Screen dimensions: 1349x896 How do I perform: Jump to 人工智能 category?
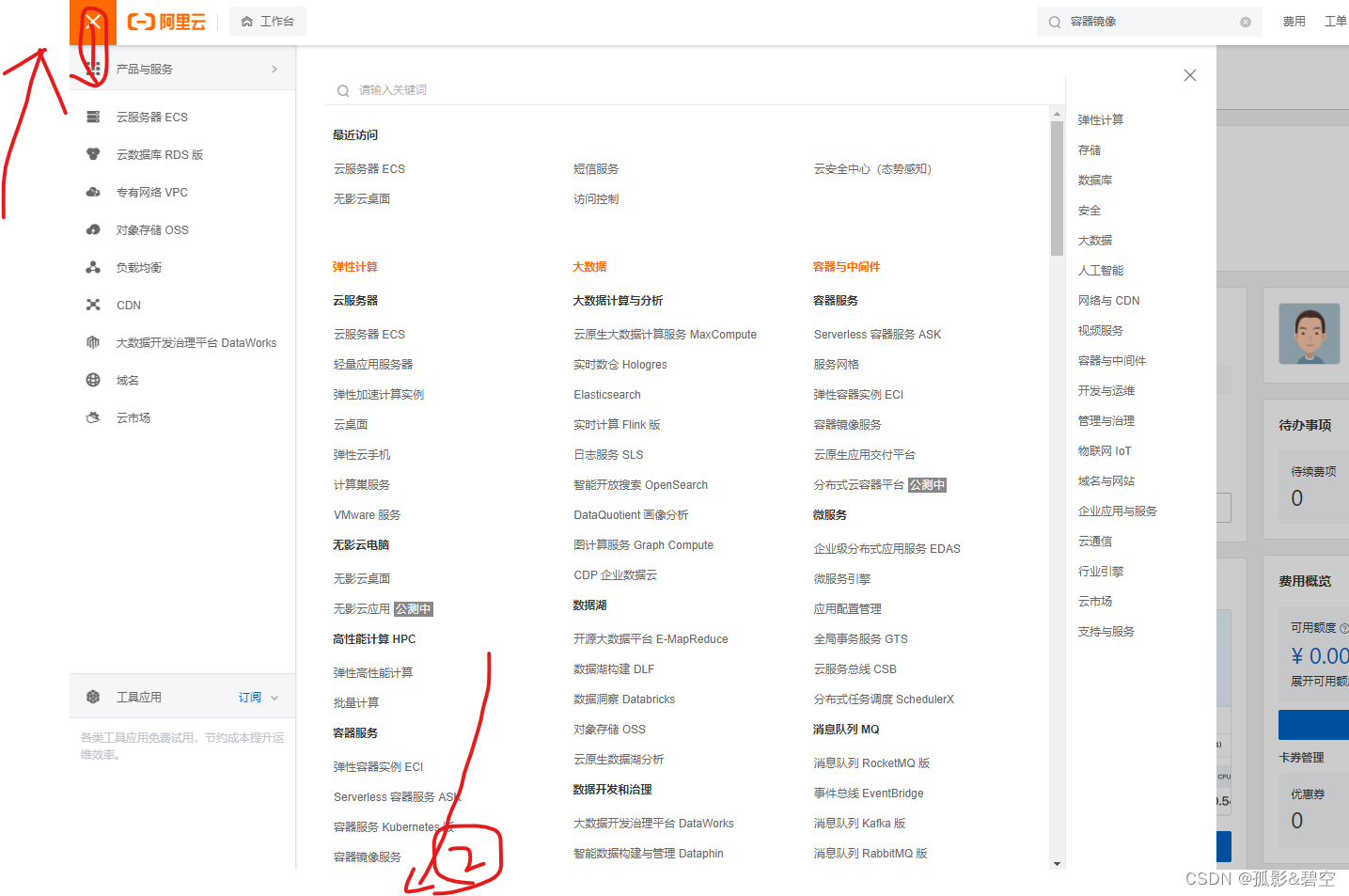[1101, 271]
